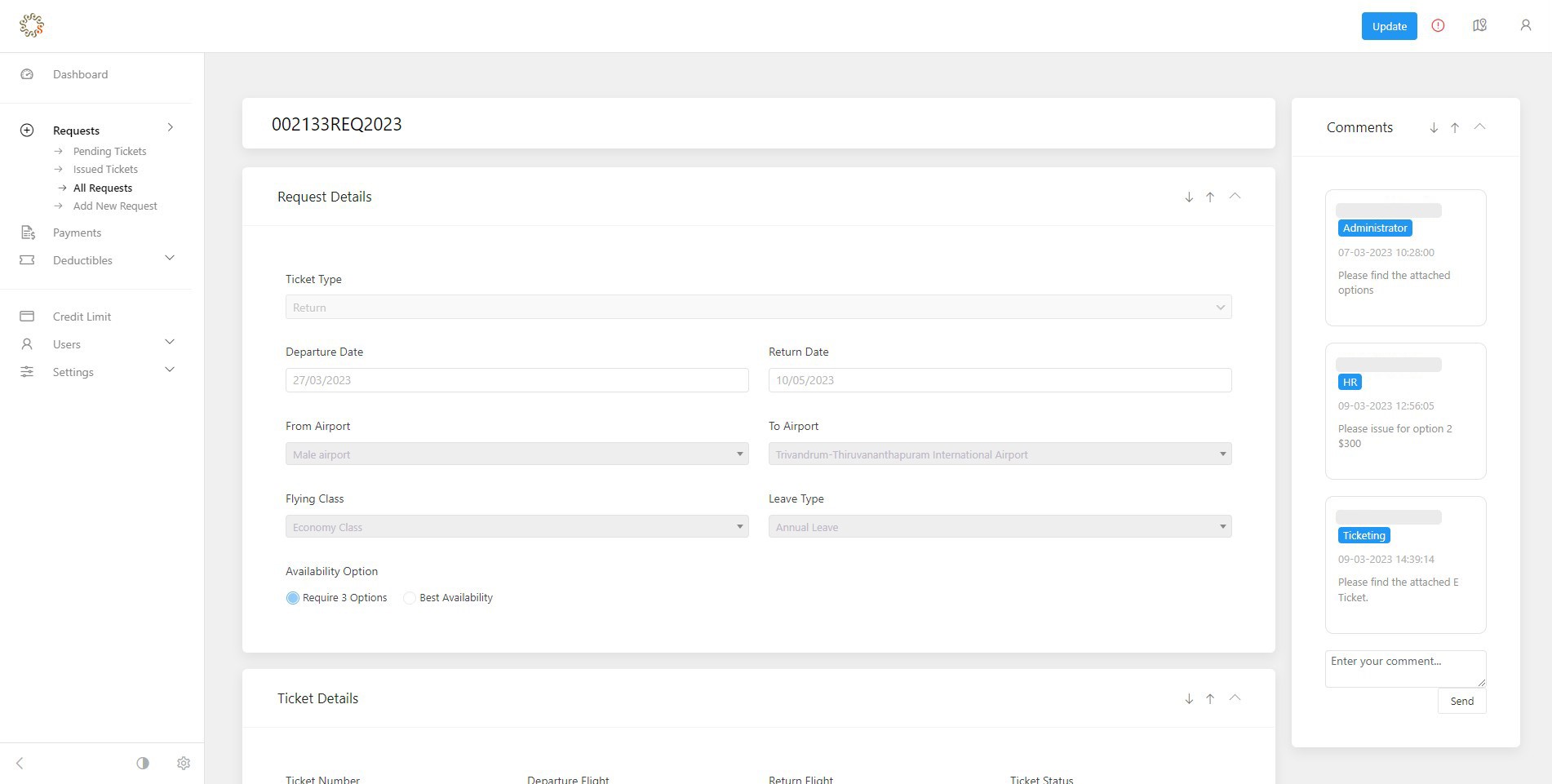Click the Requests plus-circle icon
The image size is (1552, 784).
(x=27, y=131)
